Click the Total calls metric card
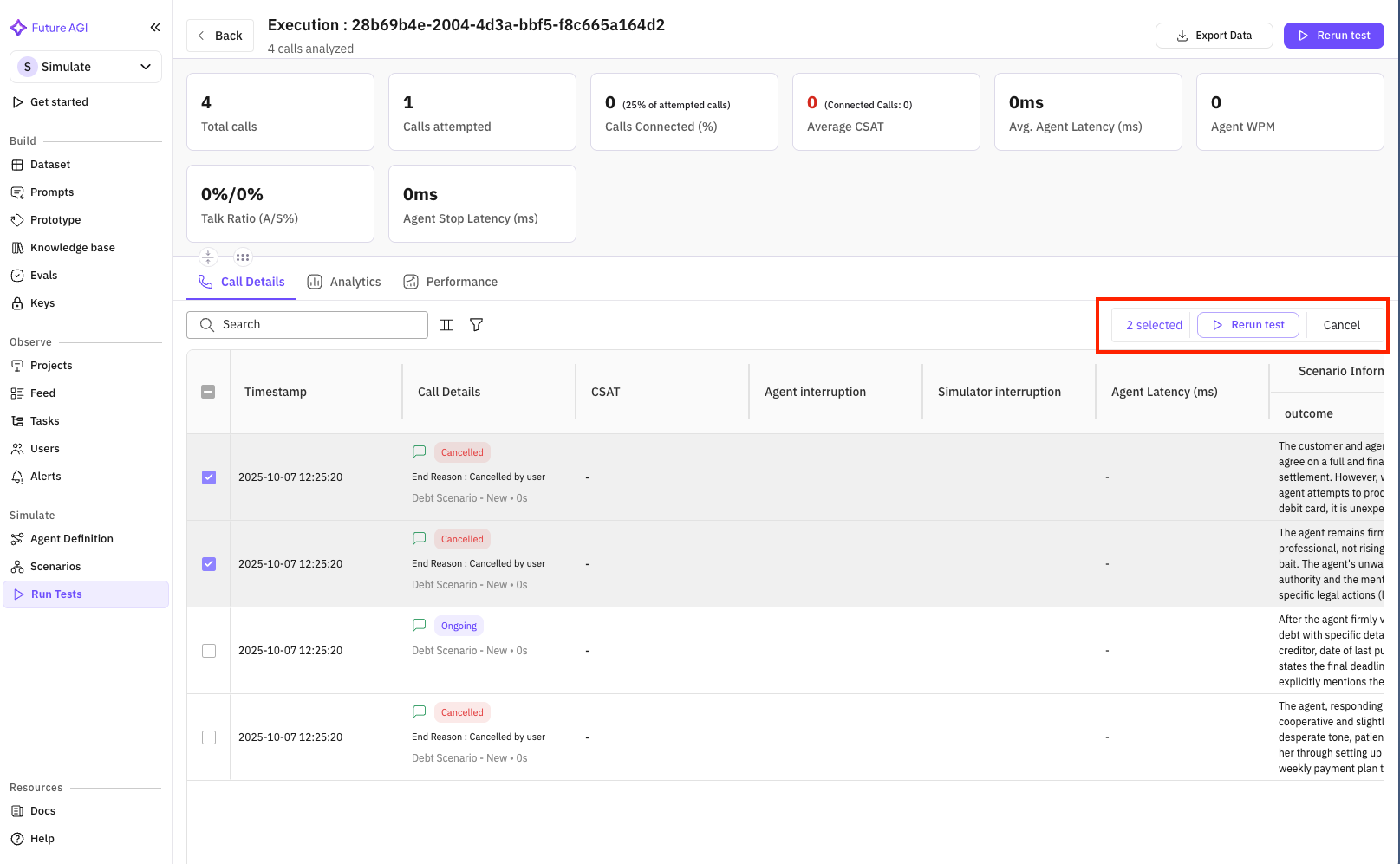The image size is (1400, 864). click(280, 112)
